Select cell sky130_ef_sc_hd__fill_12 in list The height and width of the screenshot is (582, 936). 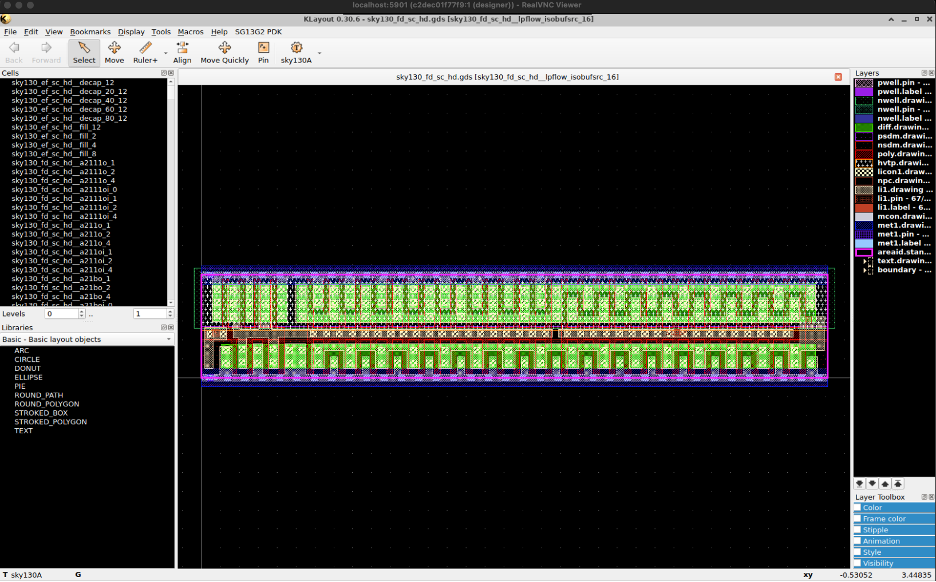56,127
